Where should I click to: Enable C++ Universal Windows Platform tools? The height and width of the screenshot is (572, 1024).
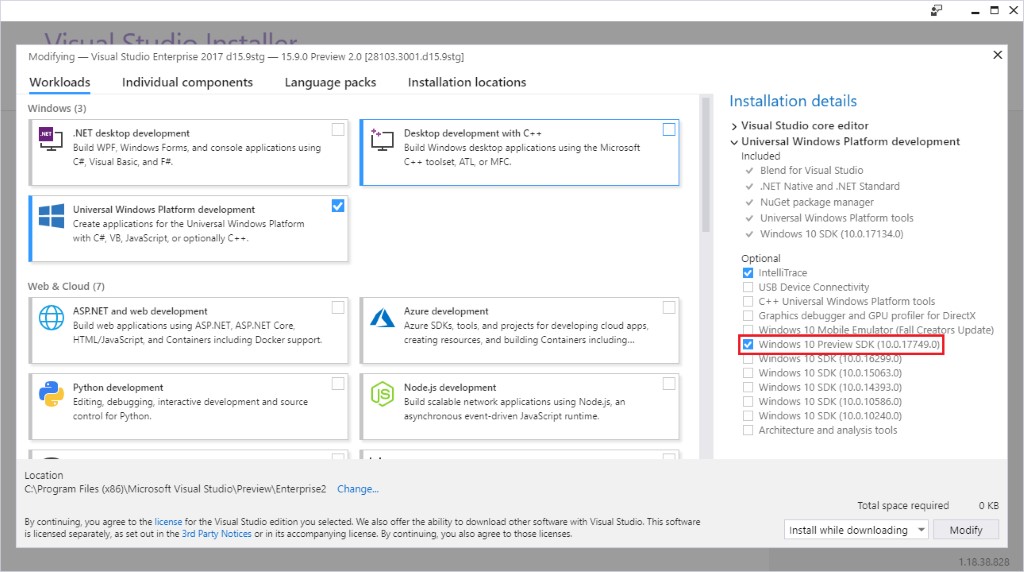point(748,302)
